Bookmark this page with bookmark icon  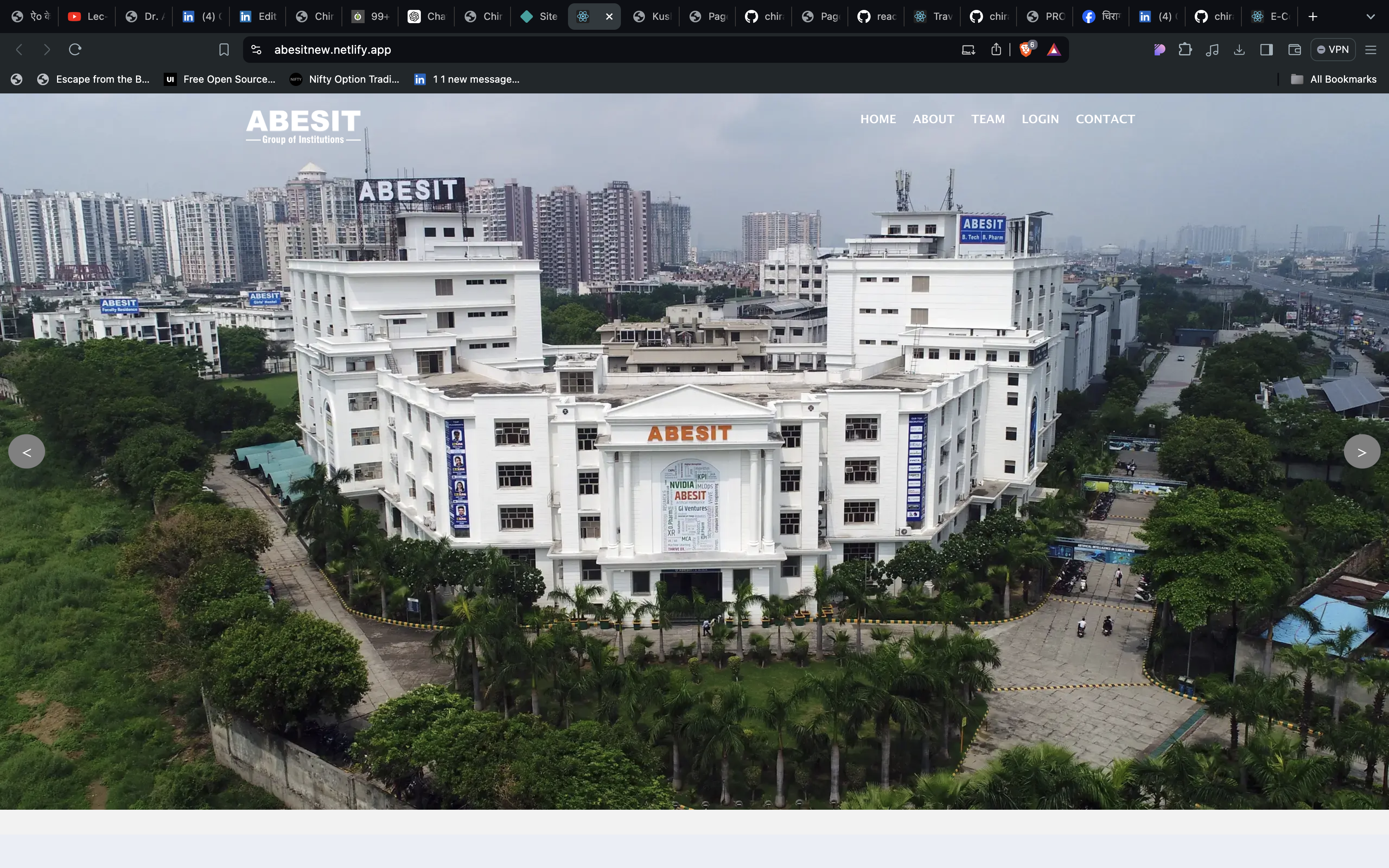click(x=224, y=50)
